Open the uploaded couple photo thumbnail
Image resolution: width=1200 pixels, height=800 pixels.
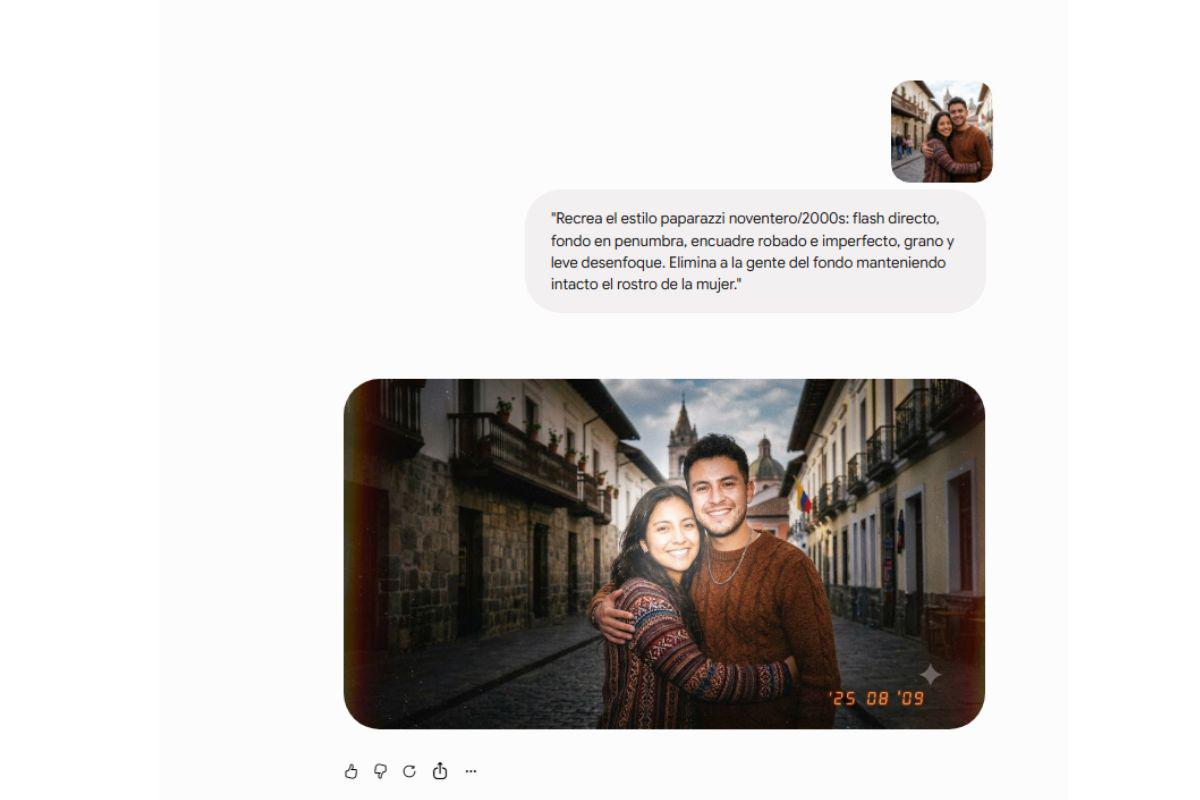coord(942,131)
